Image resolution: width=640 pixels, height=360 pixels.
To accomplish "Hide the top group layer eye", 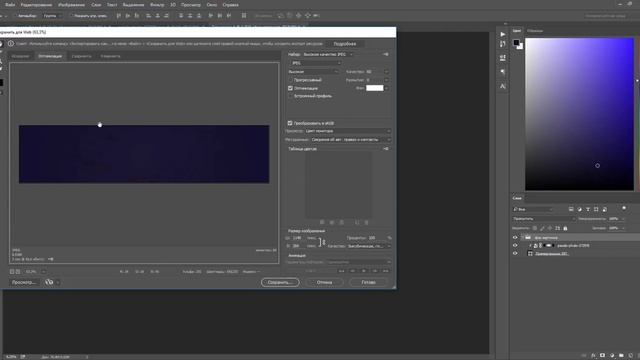I will 515,238.
